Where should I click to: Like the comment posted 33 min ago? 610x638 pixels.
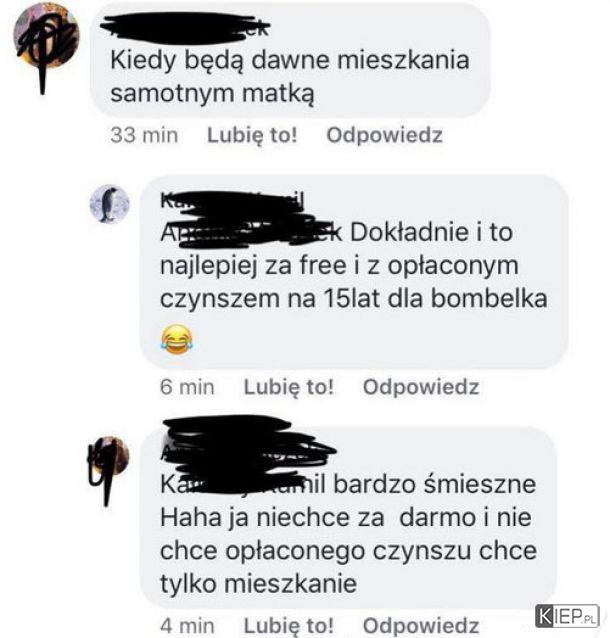pos(252,135)
